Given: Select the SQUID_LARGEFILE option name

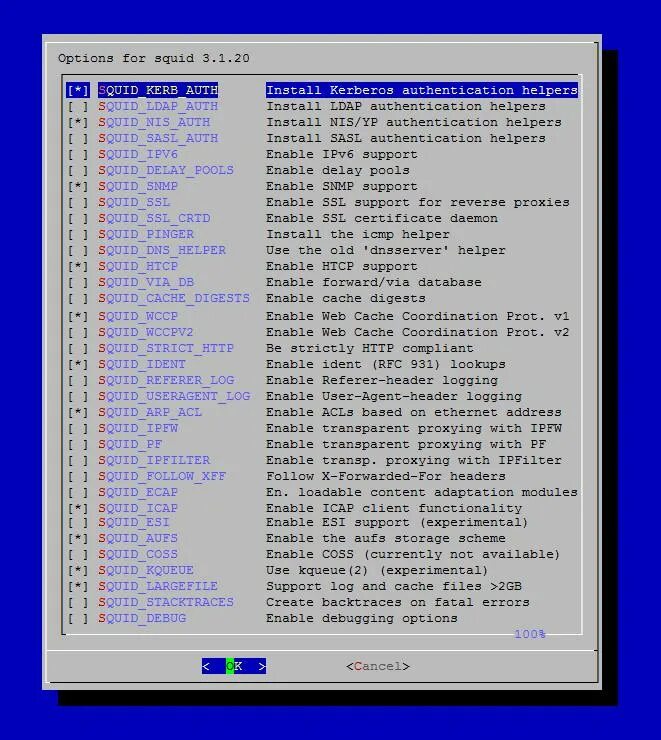Looking at the screenshot, I should [x=158, y=587].
